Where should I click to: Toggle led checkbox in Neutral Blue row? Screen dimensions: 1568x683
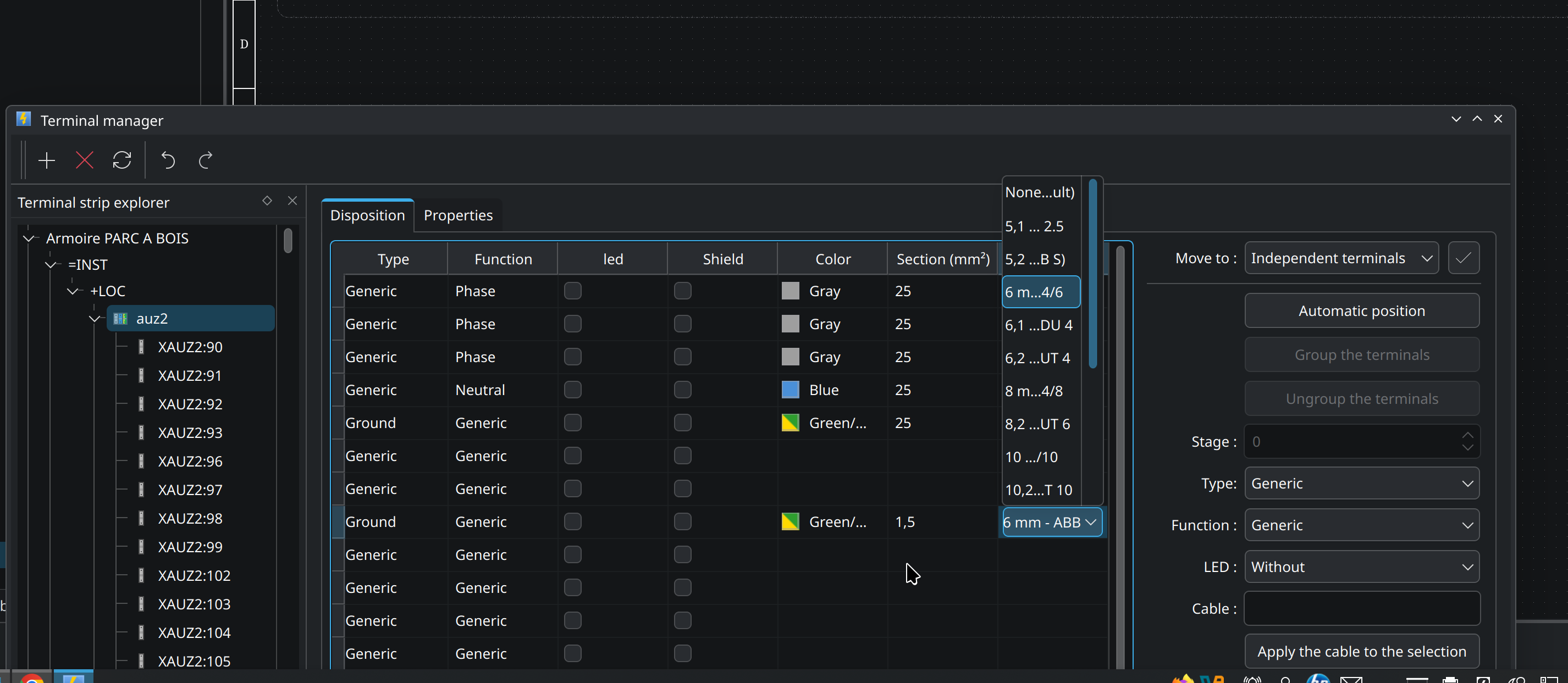click(x=572, y=390)
